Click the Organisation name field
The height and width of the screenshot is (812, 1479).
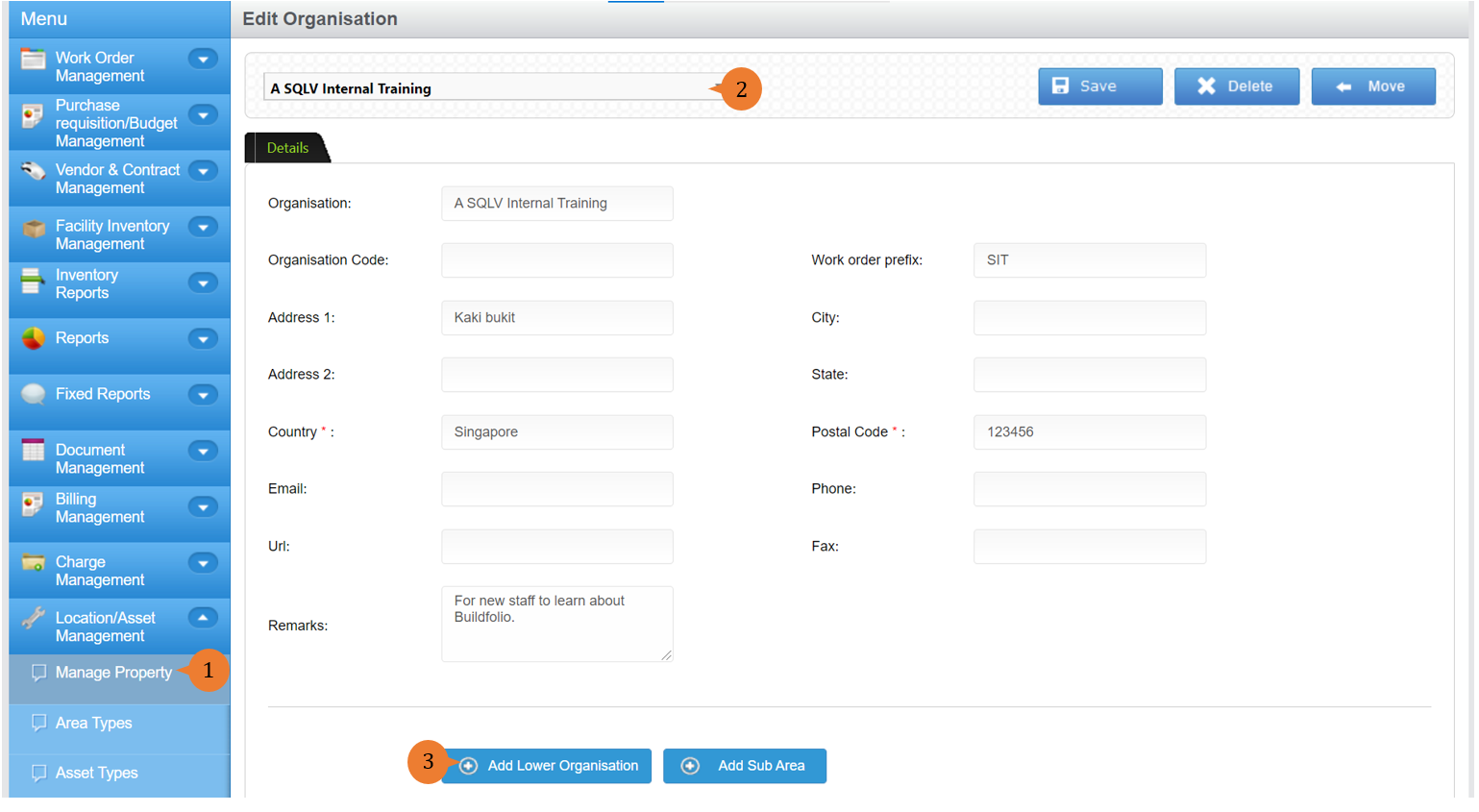coord(557,204)
